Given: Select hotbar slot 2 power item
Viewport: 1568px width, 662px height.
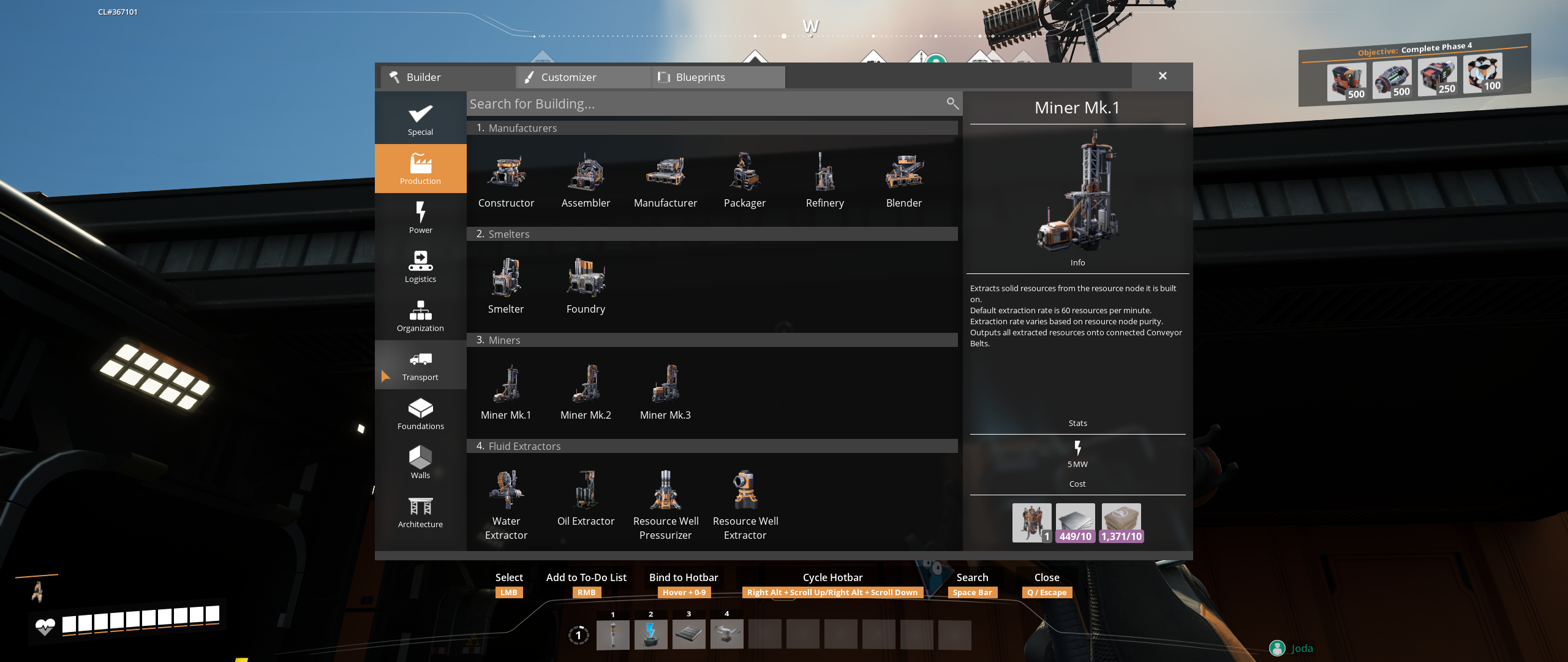Looking at the screenshot, I should (650, 634).
